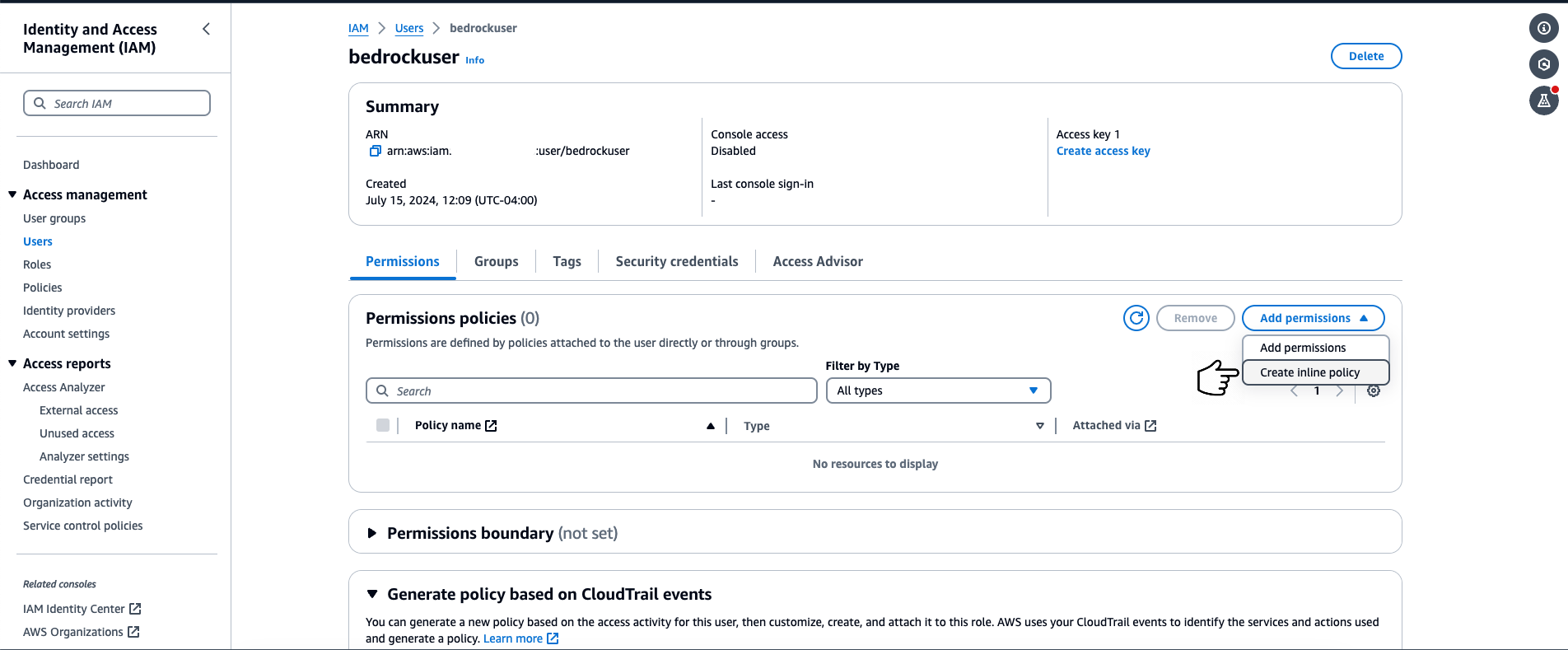Click the magnifier in Search IAM box

[x=40, y=103]
